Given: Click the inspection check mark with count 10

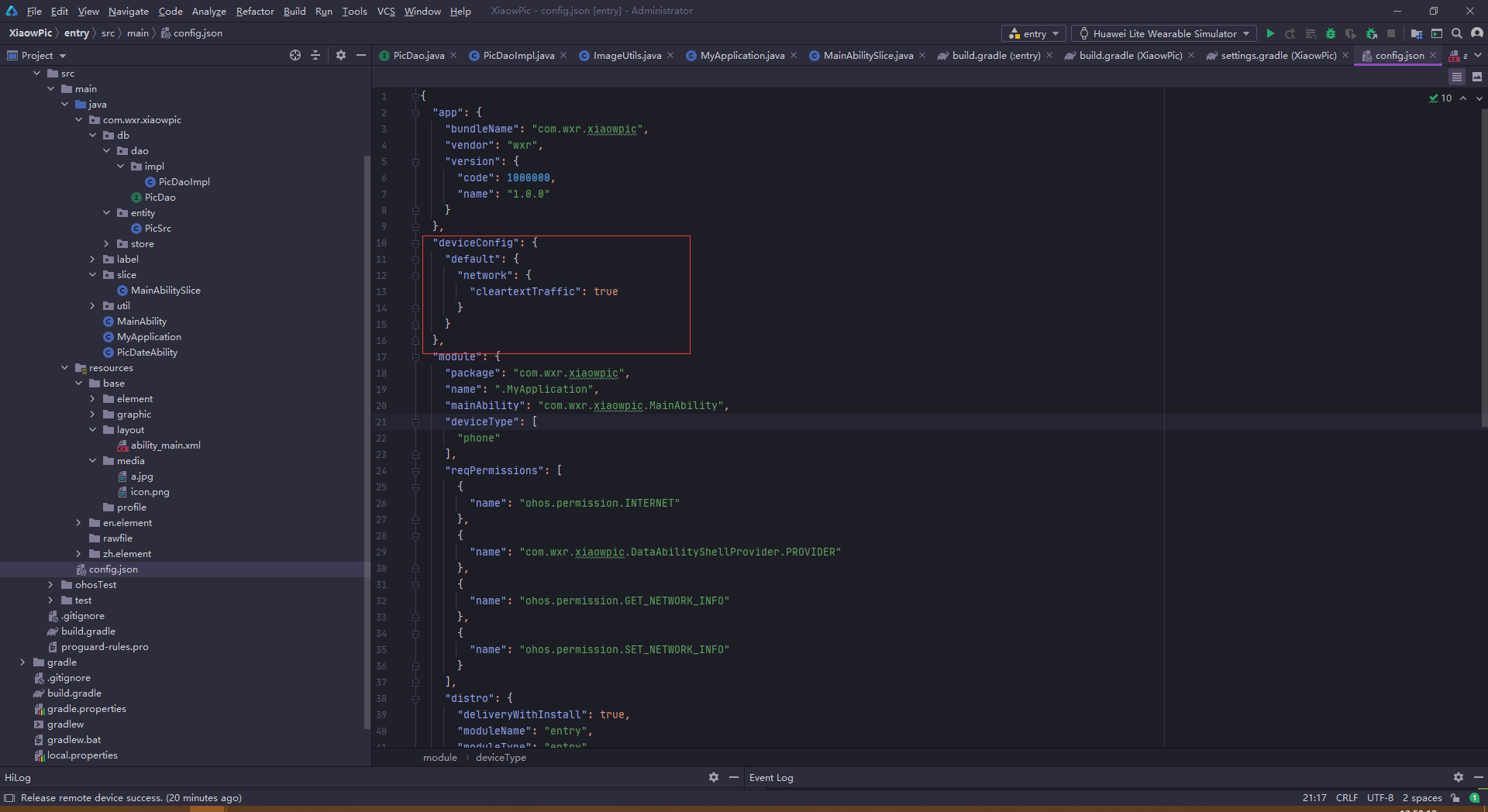Looking at the screenshot, I should point(1441,98).
